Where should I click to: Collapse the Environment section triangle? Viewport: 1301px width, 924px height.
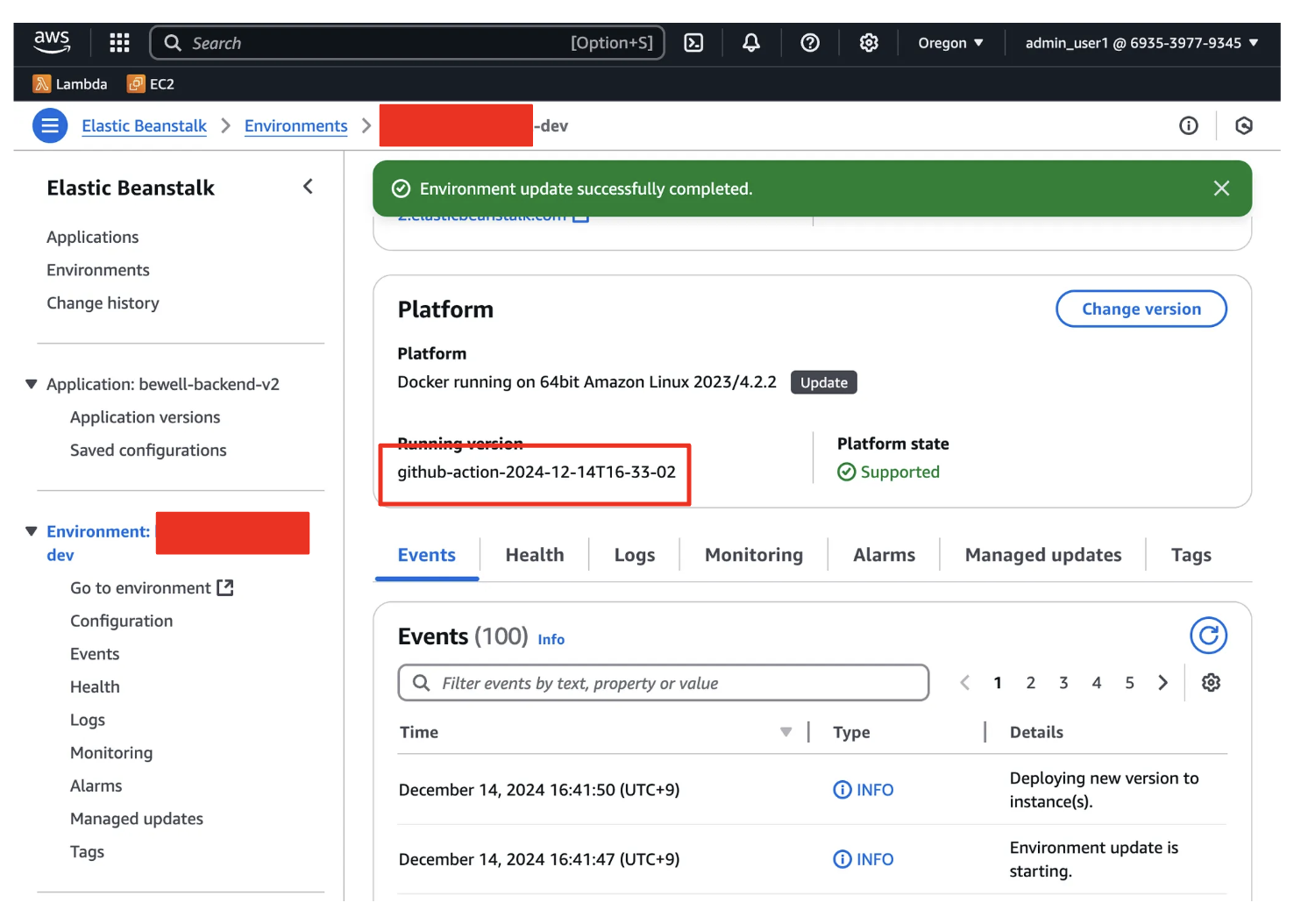tap(32, 531)
